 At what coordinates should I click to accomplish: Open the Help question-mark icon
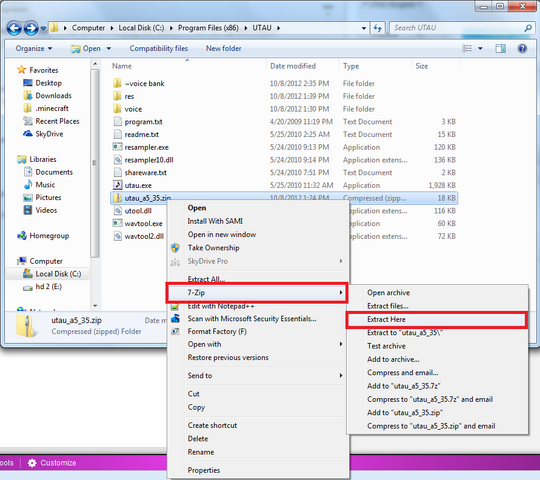pos(522,49)
